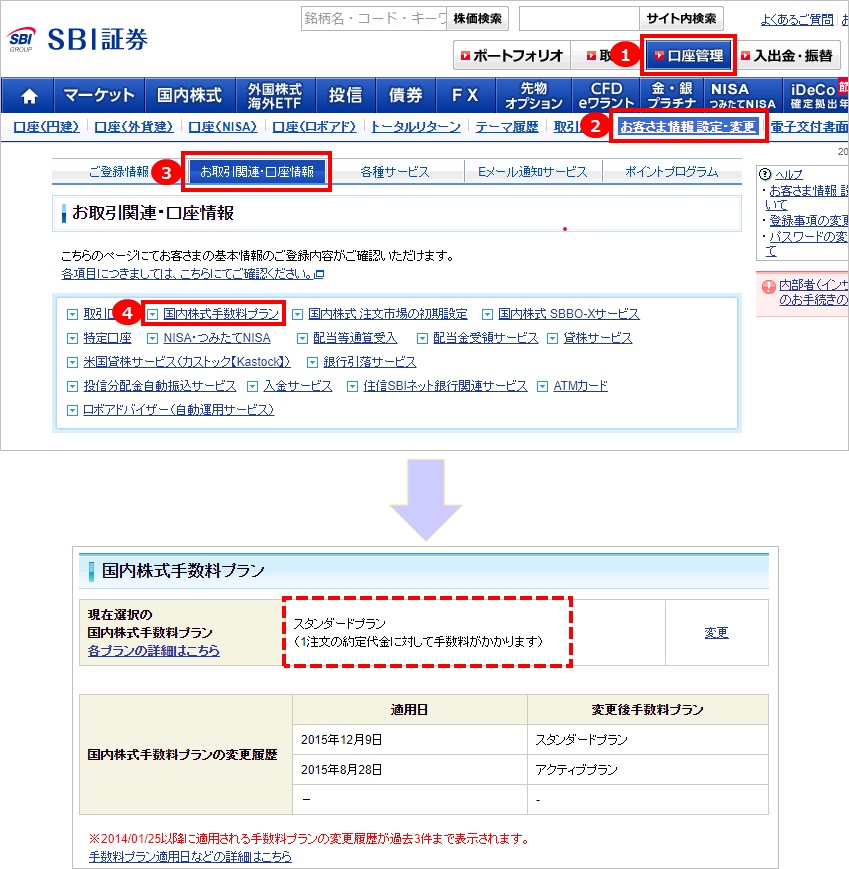This screenshot has height=869, width=849.
Task: Go to 口座(外貨建) sub-menu link
Action: [x=134, y=127]
